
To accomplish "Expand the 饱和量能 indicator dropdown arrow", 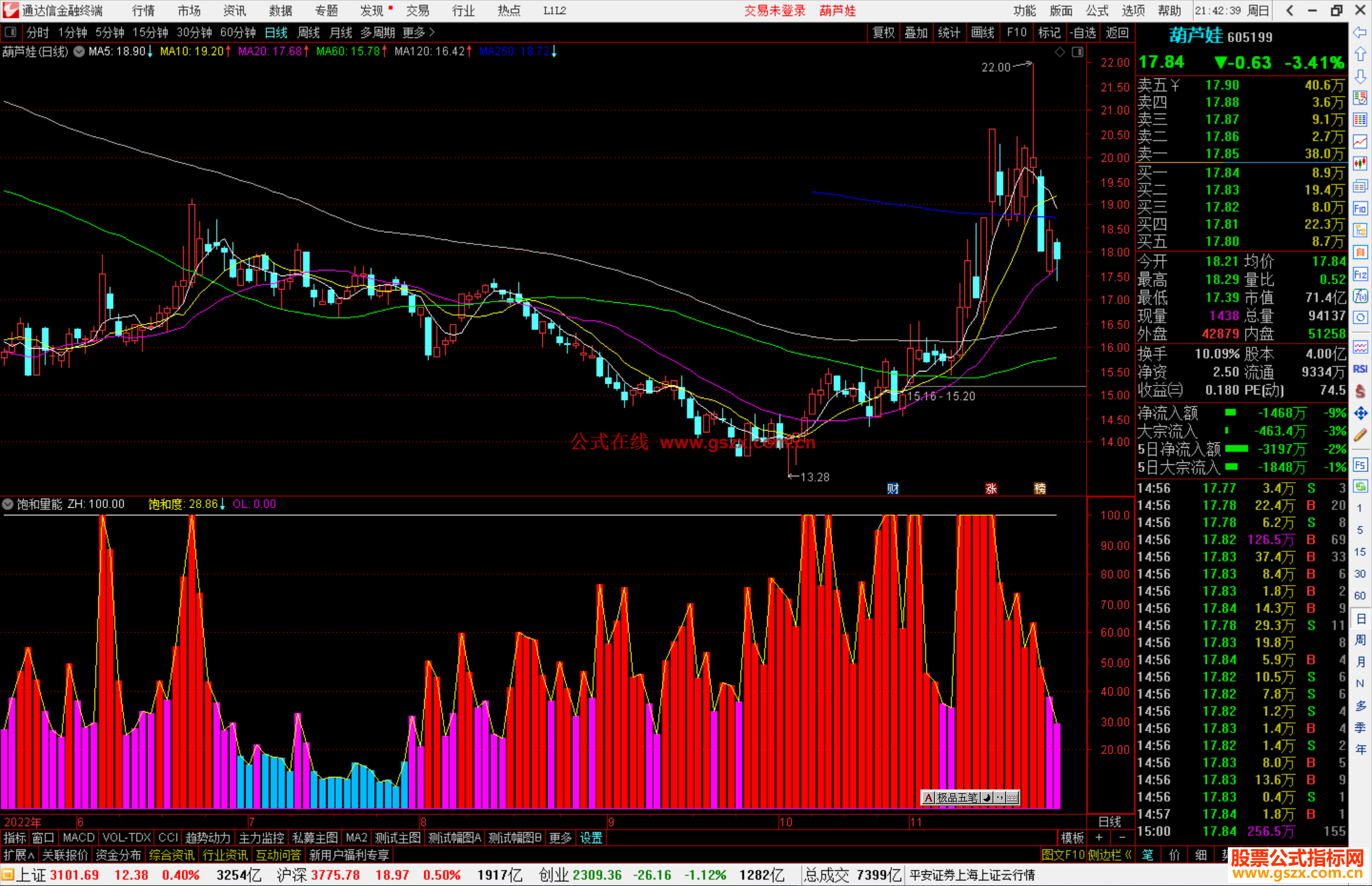I will tap(8, 504).
